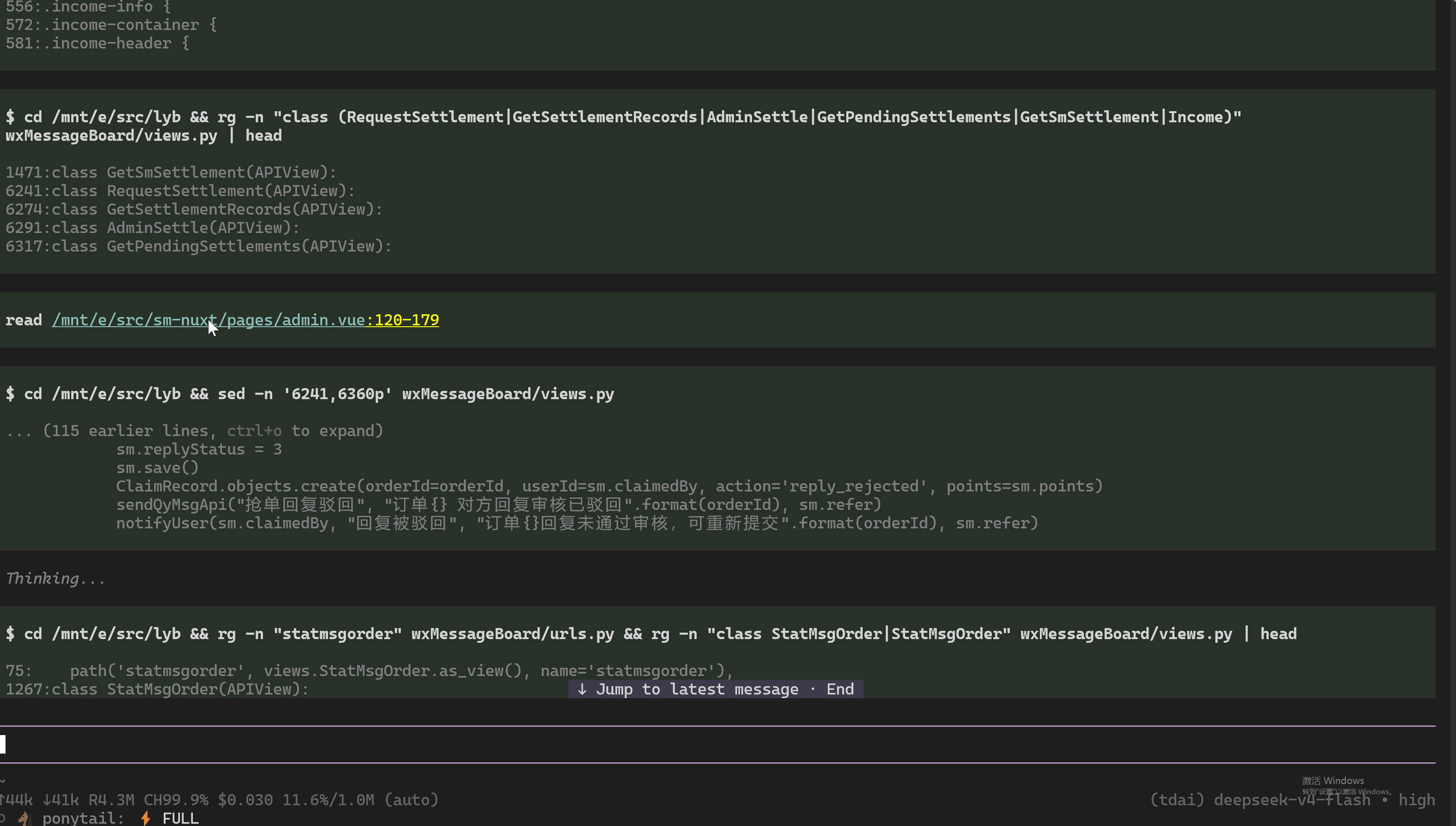1456x826 pixels.
Task: Click the R4.3M status entry
Action: (111, 800)
